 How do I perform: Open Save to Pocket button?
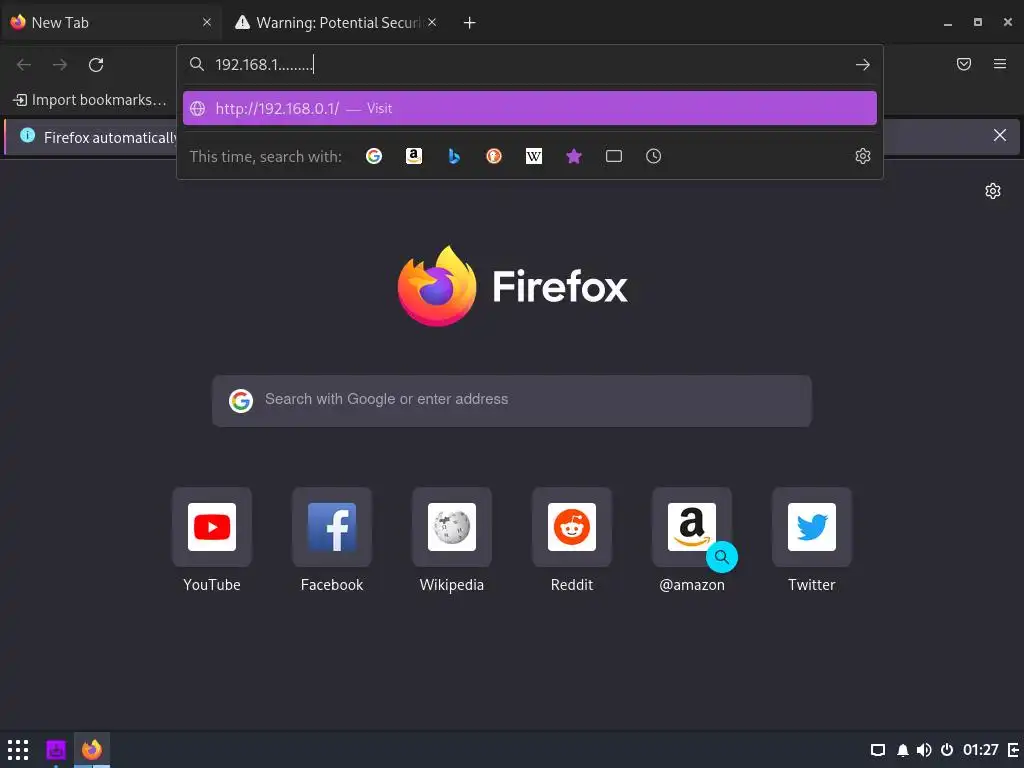[x=964, y=64]
